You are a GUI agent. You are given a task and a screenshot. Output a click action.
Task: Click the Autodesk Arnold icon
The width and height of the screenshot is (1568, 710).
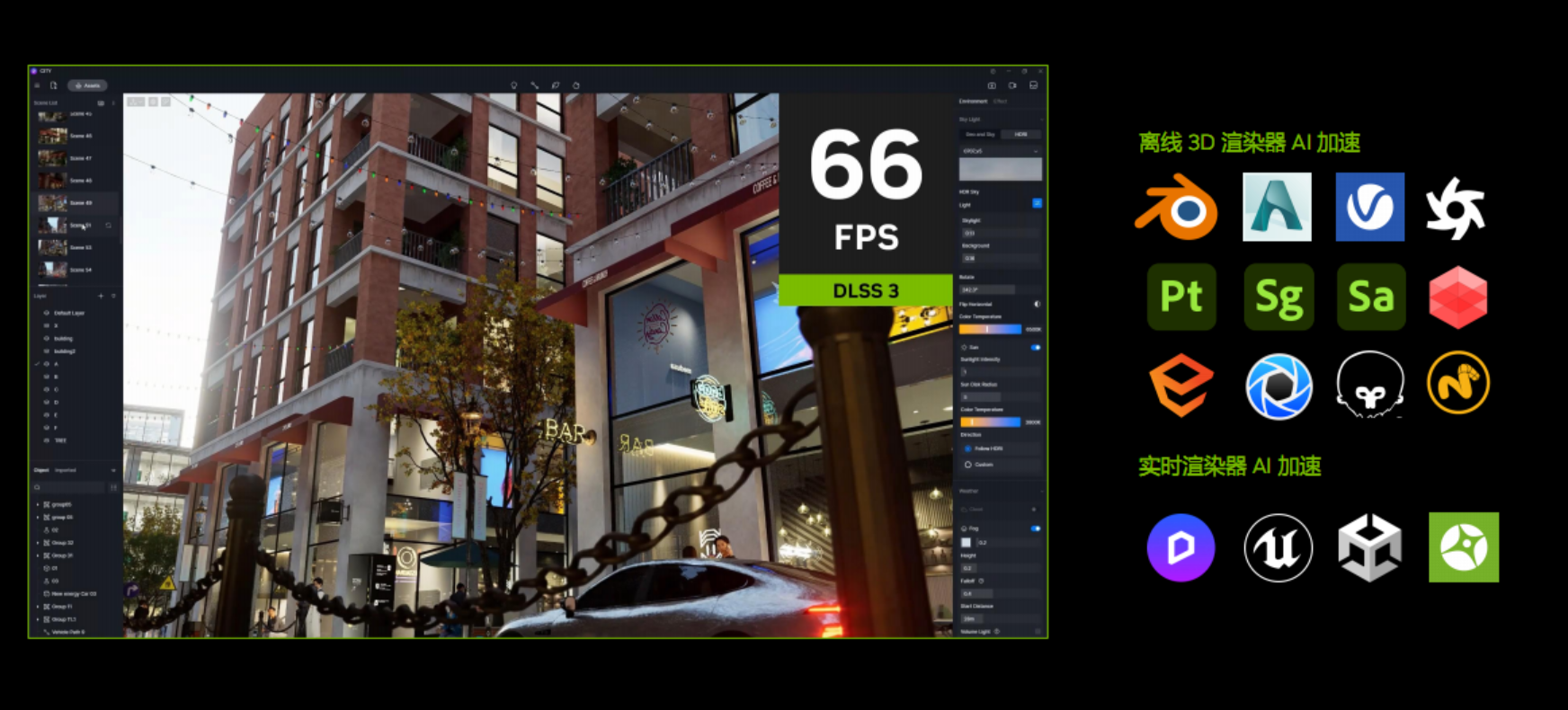[1277, 207]
